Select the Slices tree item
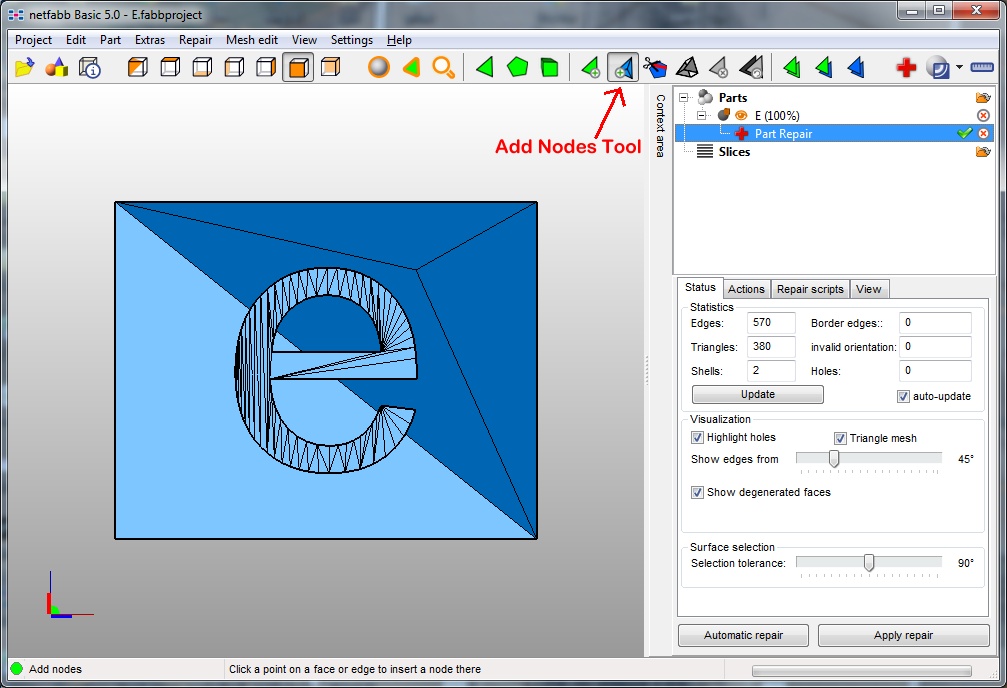 tap(734, 152)
